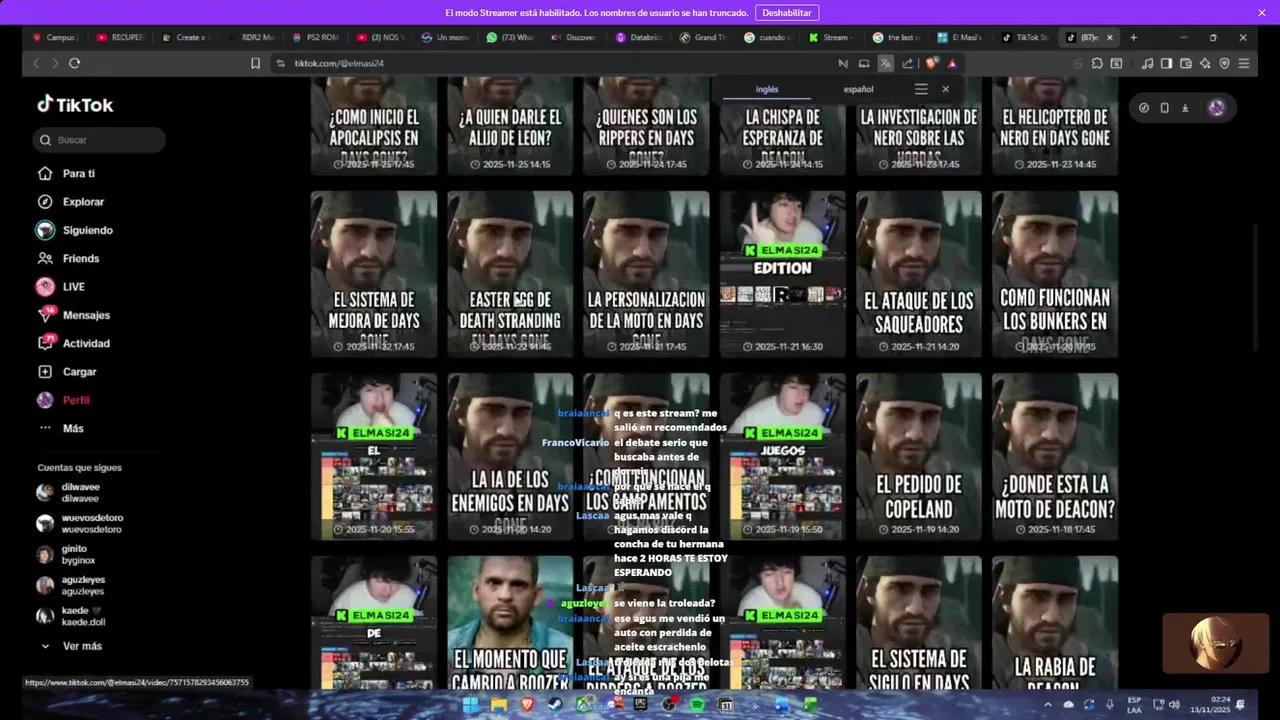This screenshot has height=720, width=1280.
Task: Open ¿Donde Esta la Moto de Deacon? video
Action: [x=1055, y=457]
